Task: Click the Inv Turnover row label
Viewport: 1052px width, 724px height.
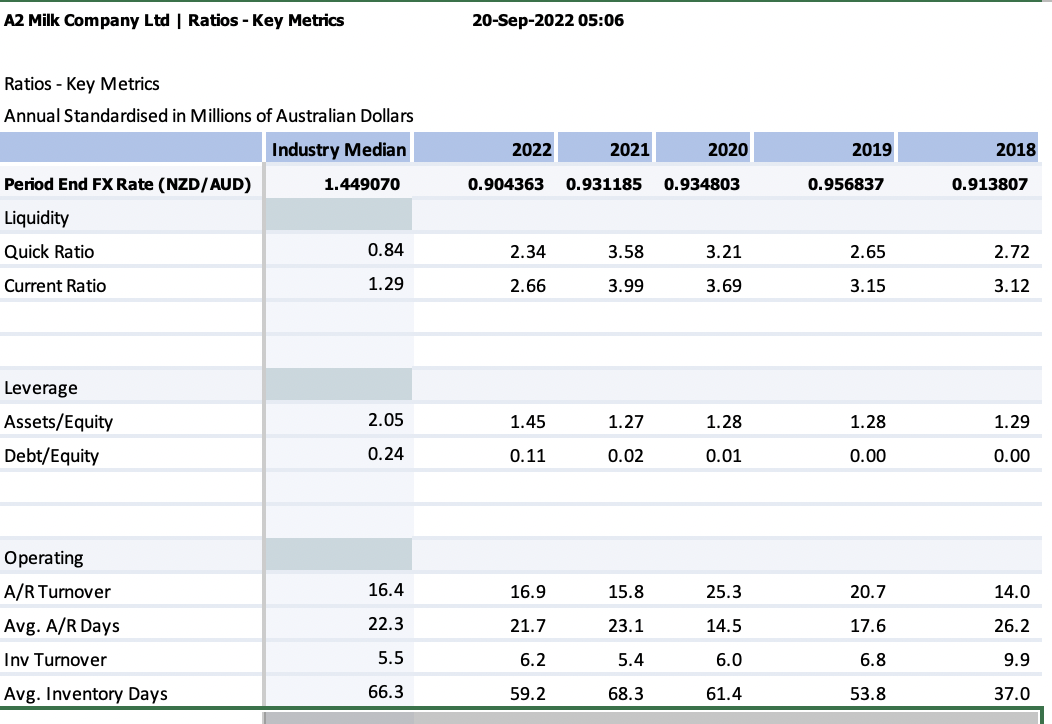Action: [55, 660]
